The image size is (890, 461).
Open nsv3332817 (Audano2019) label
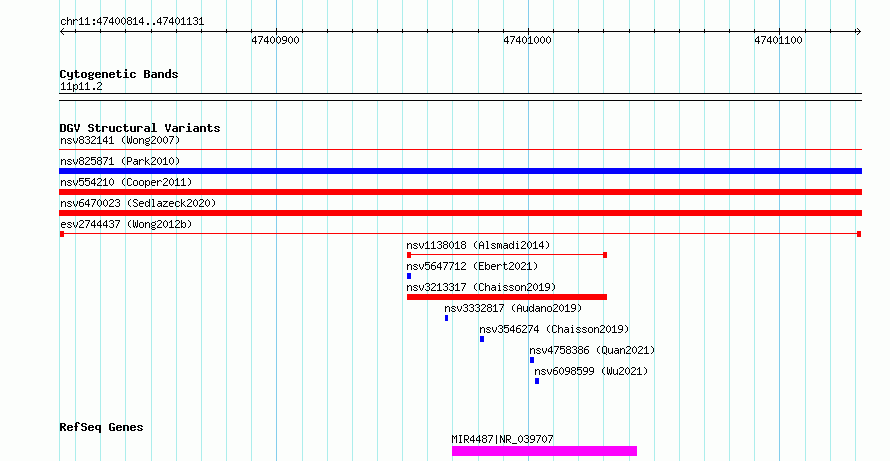pyautogui.click(x=513, y=308)
